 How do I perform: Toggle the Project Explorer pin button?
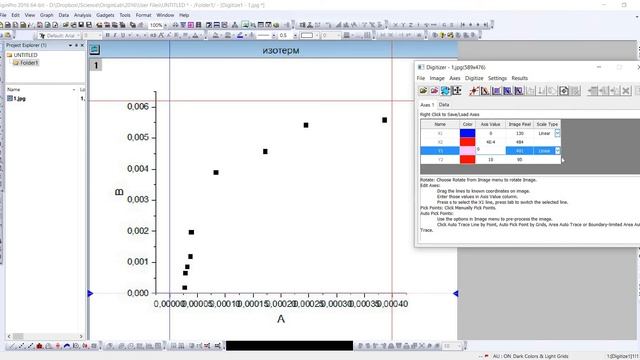(76, 45)
